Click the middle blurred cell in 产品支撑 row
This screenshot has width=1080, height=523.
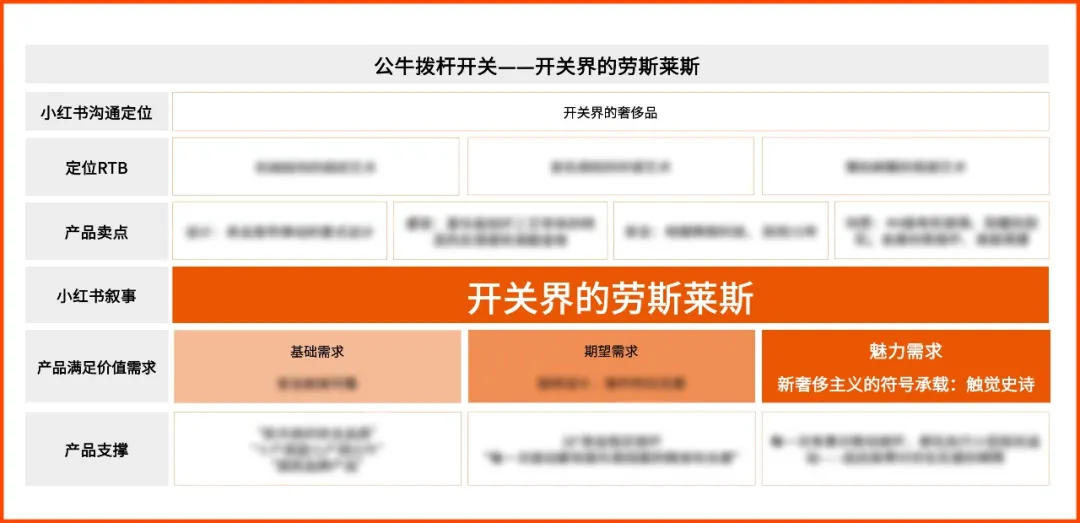click(611, 449)
